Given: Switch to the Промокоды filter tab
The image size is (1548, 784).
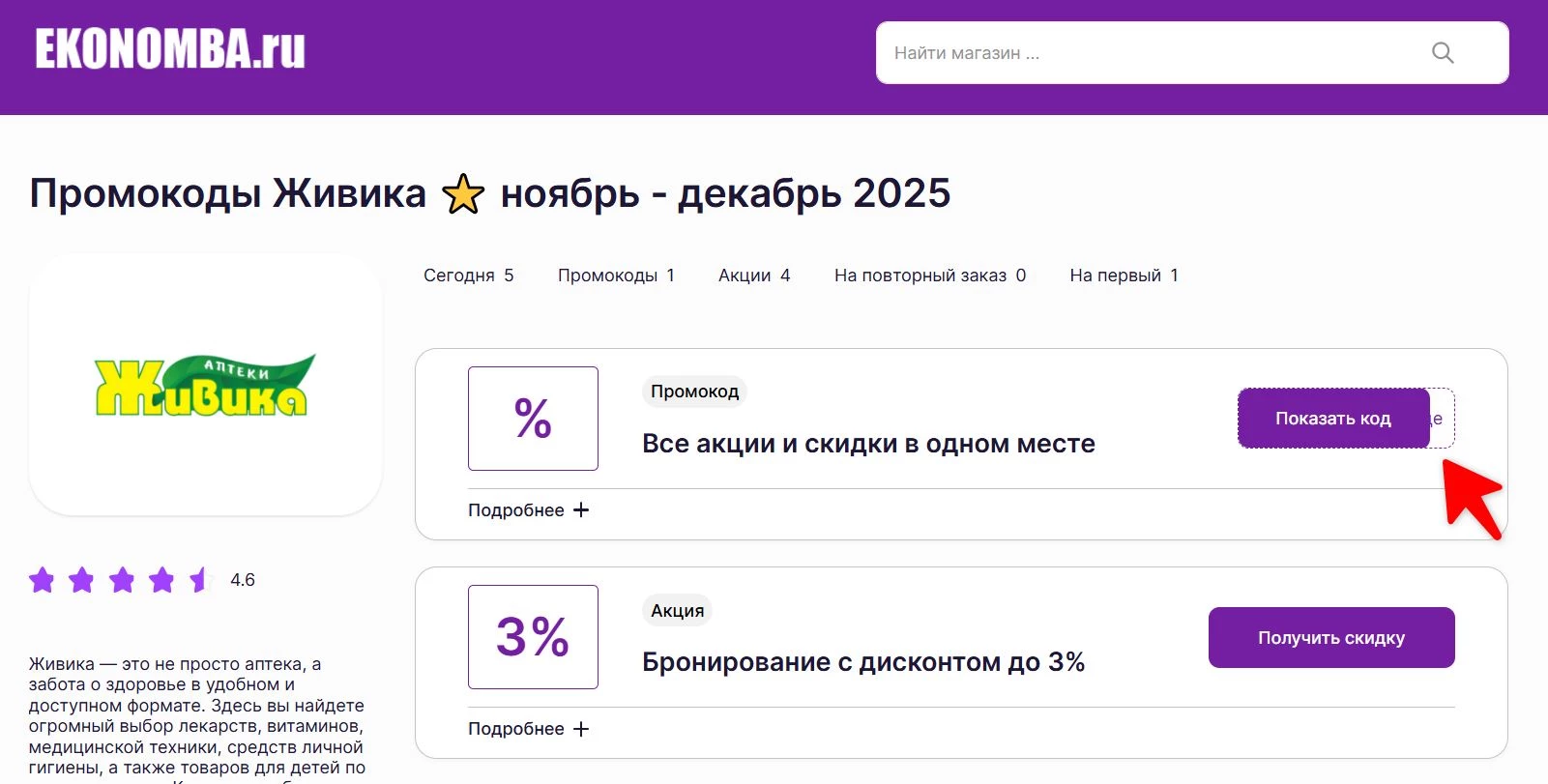Looking at the screenshot, I should pos(615,275).
